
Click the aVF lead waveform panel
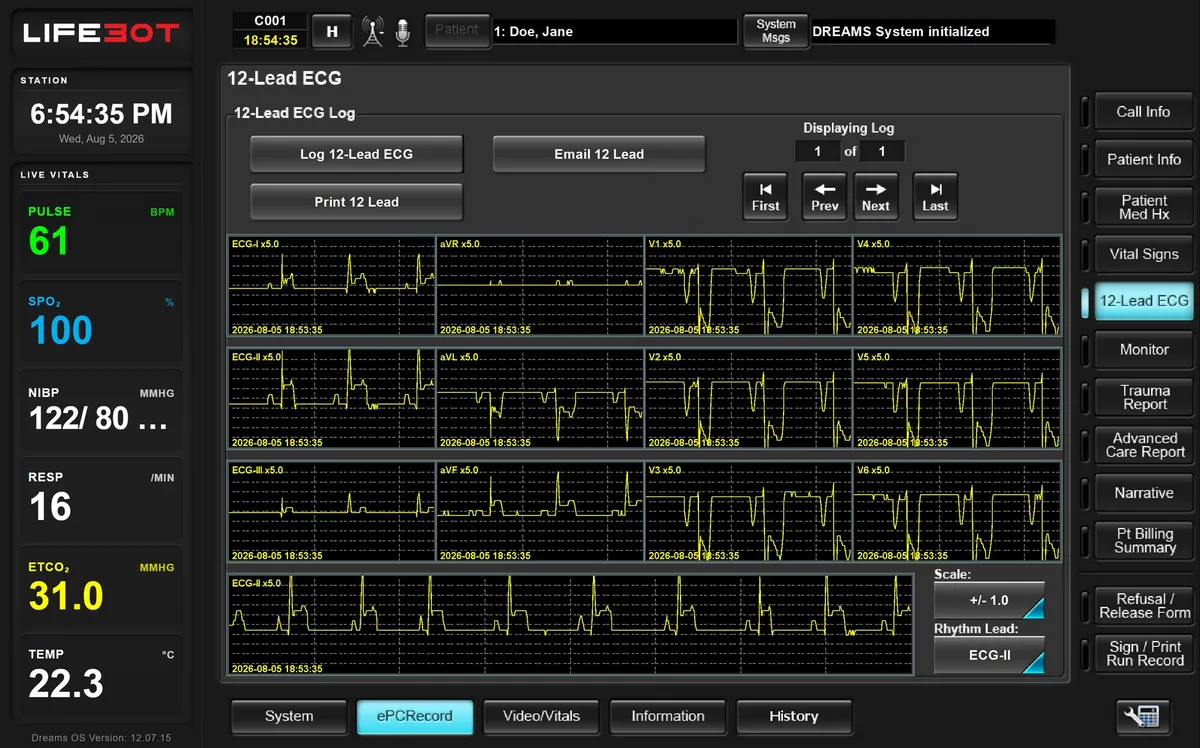tap(540, 511)
